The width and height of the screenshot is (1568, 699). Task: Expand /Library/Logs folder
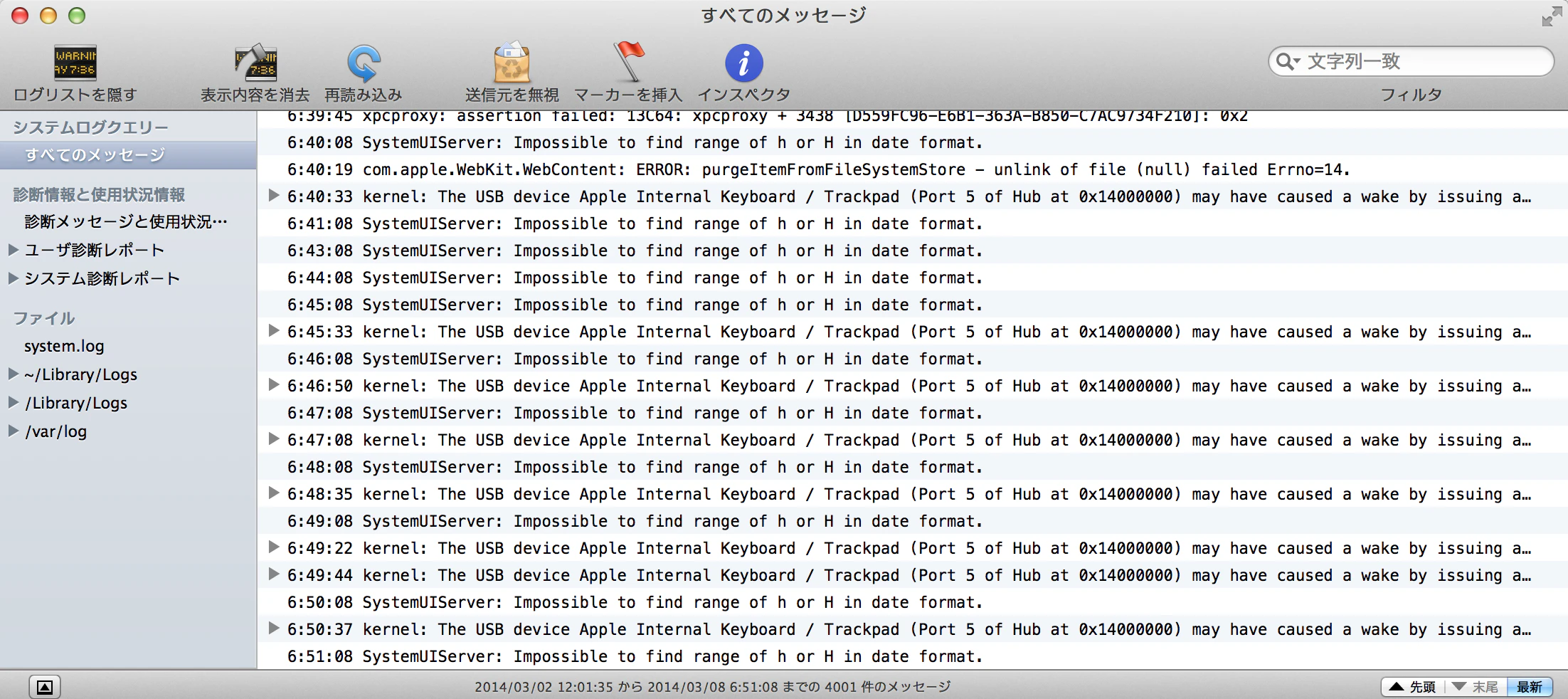(13, 402)
